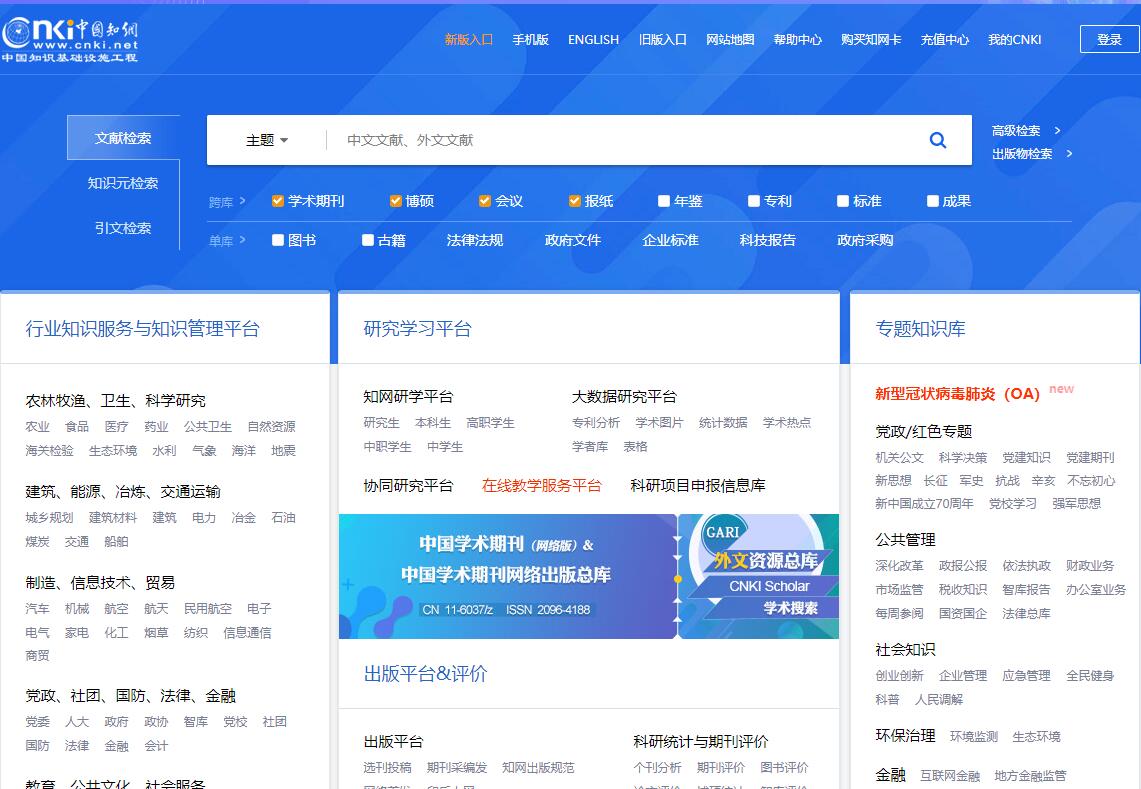Open 我的CNKI menu

1014,39
